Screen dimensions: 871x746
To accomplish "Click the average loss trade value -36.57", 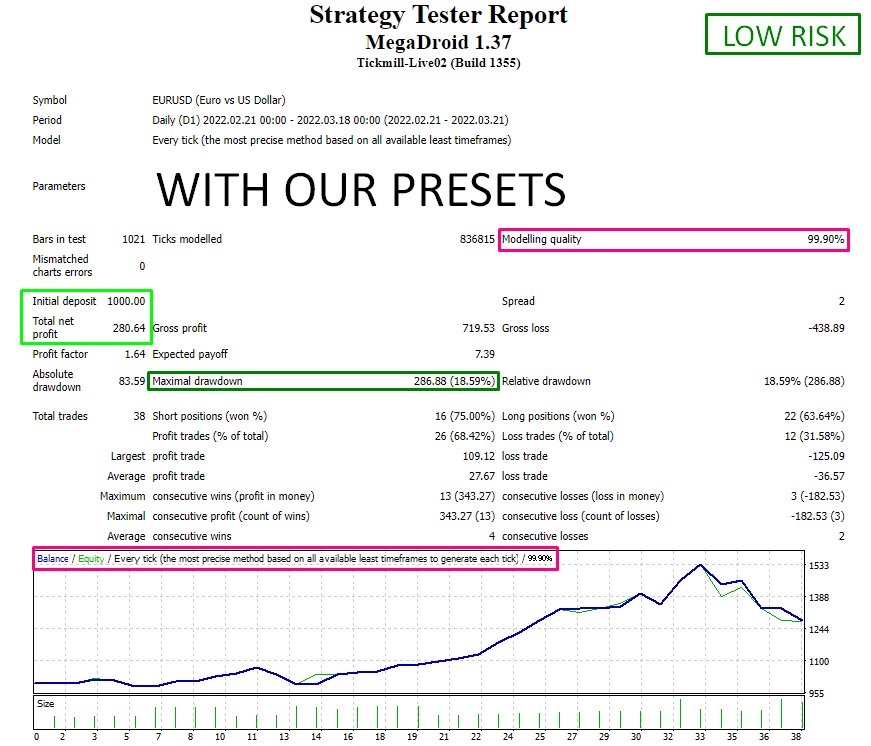I will pyautogui.click(x=829, y=476).
